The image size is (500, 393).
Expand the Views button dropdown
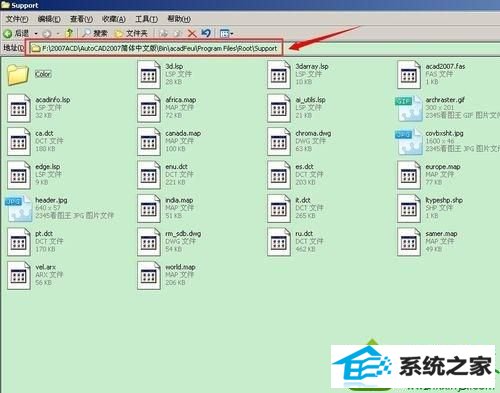click(x=232, y=33)
